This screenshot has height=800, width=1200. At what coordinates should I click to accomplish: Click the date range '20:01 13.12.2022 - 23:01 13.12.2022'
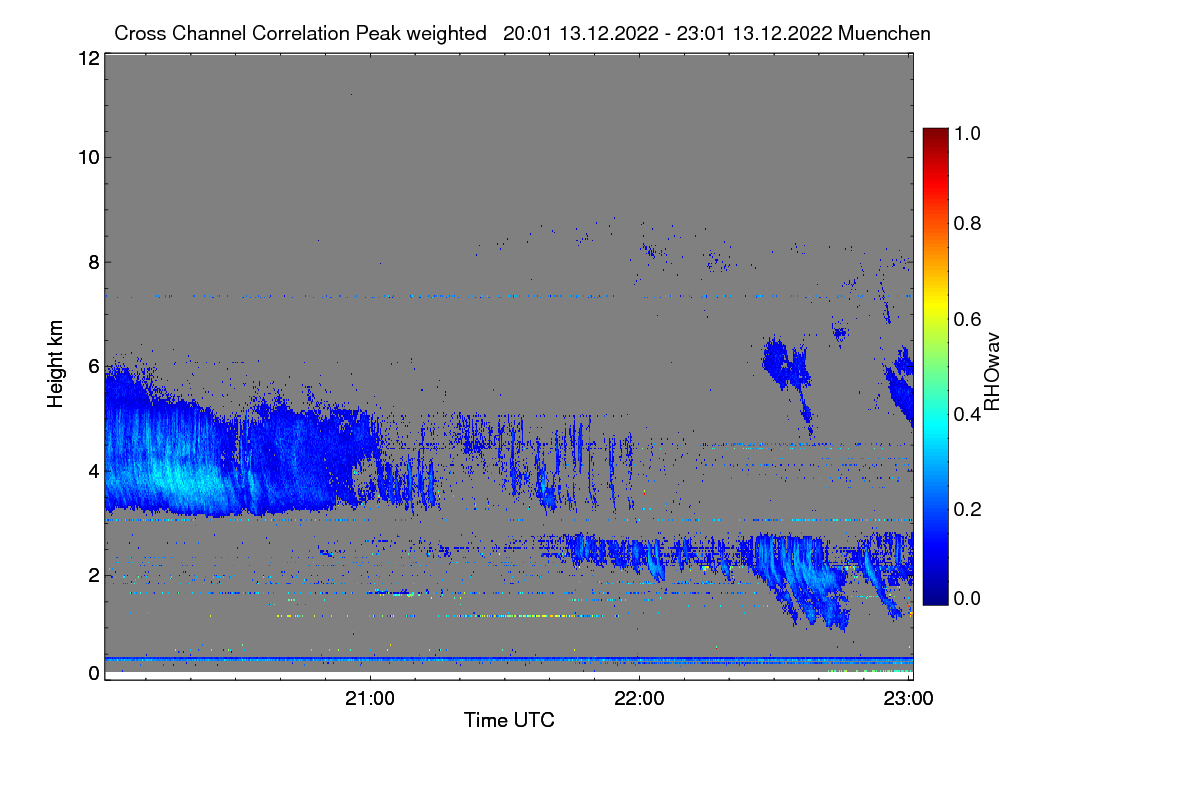(669, 33)
